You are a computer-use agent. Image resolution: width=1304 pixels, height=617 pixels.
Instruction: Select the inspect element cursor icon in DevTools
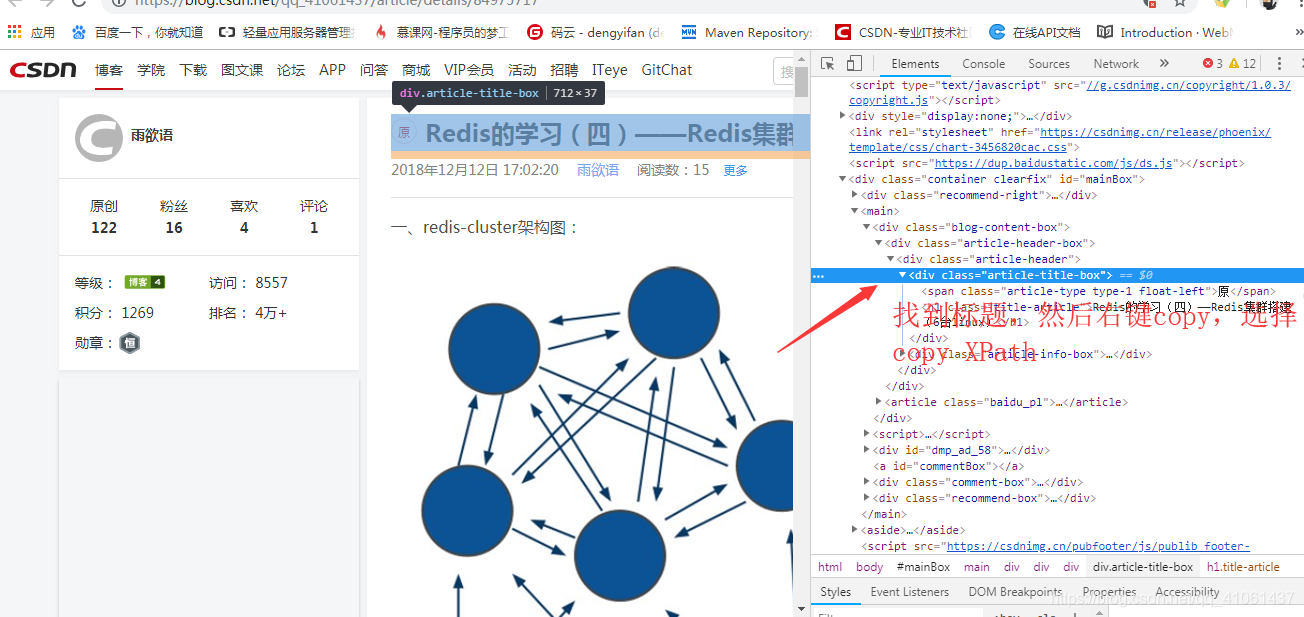[x=828, y=62]
